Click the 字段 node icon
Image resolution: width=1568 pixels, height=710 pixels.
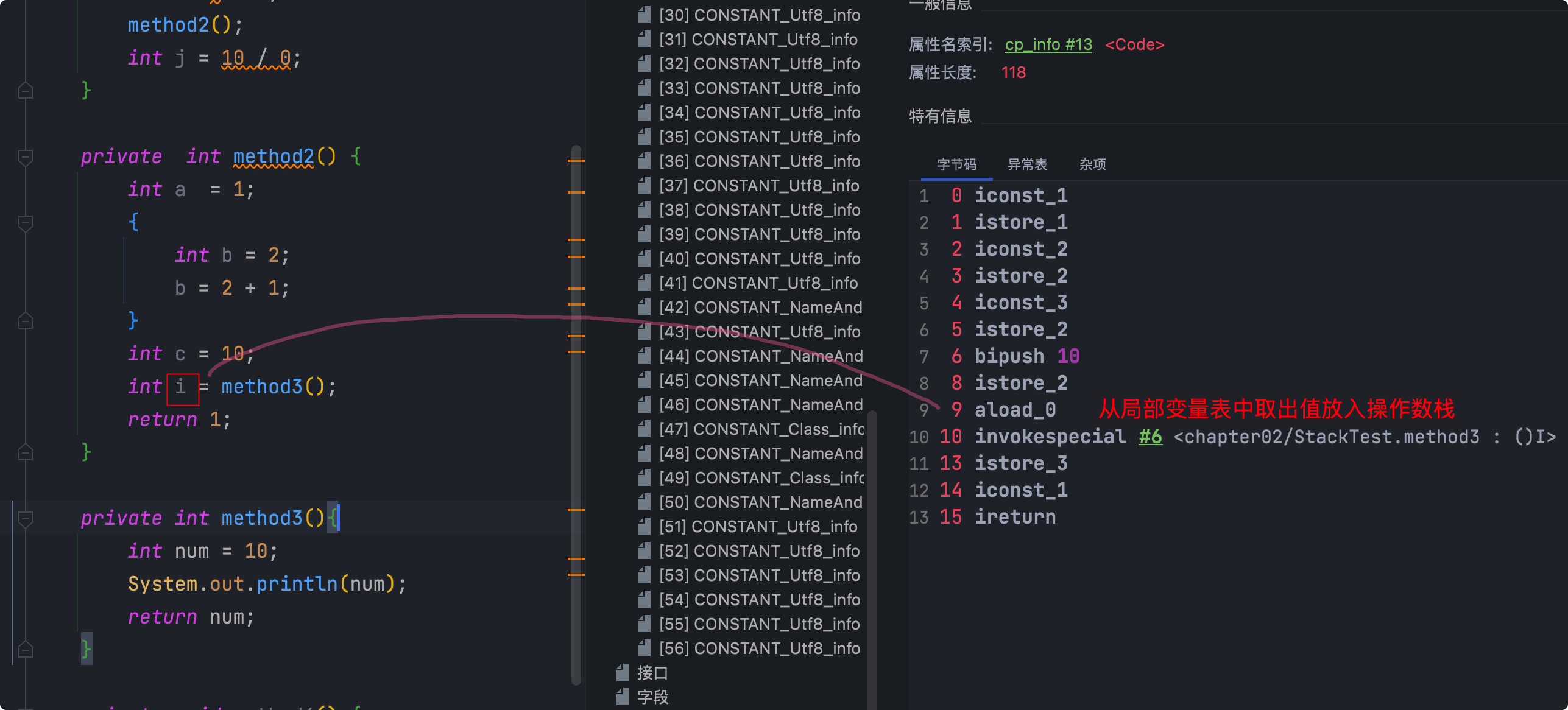click(622, 697)
